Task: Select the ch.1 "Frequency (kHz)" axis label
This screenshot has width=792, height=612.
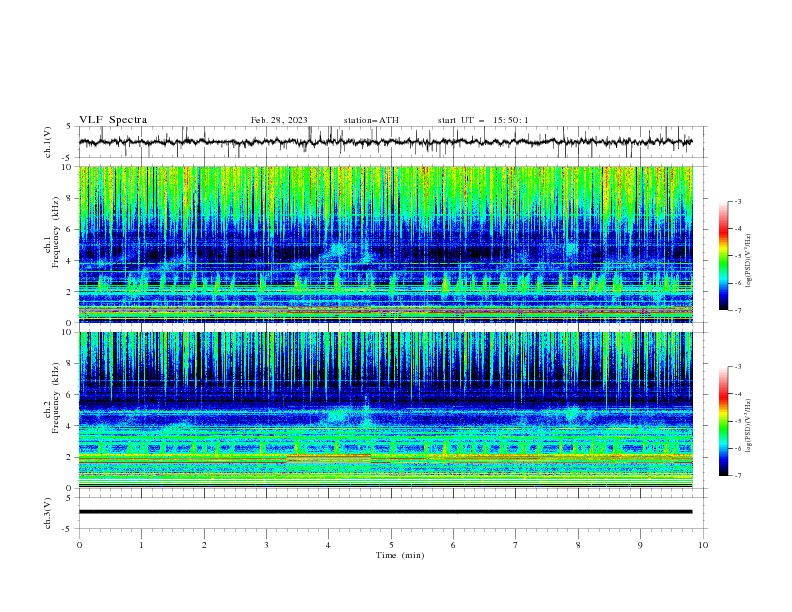Action: point(56,230)
